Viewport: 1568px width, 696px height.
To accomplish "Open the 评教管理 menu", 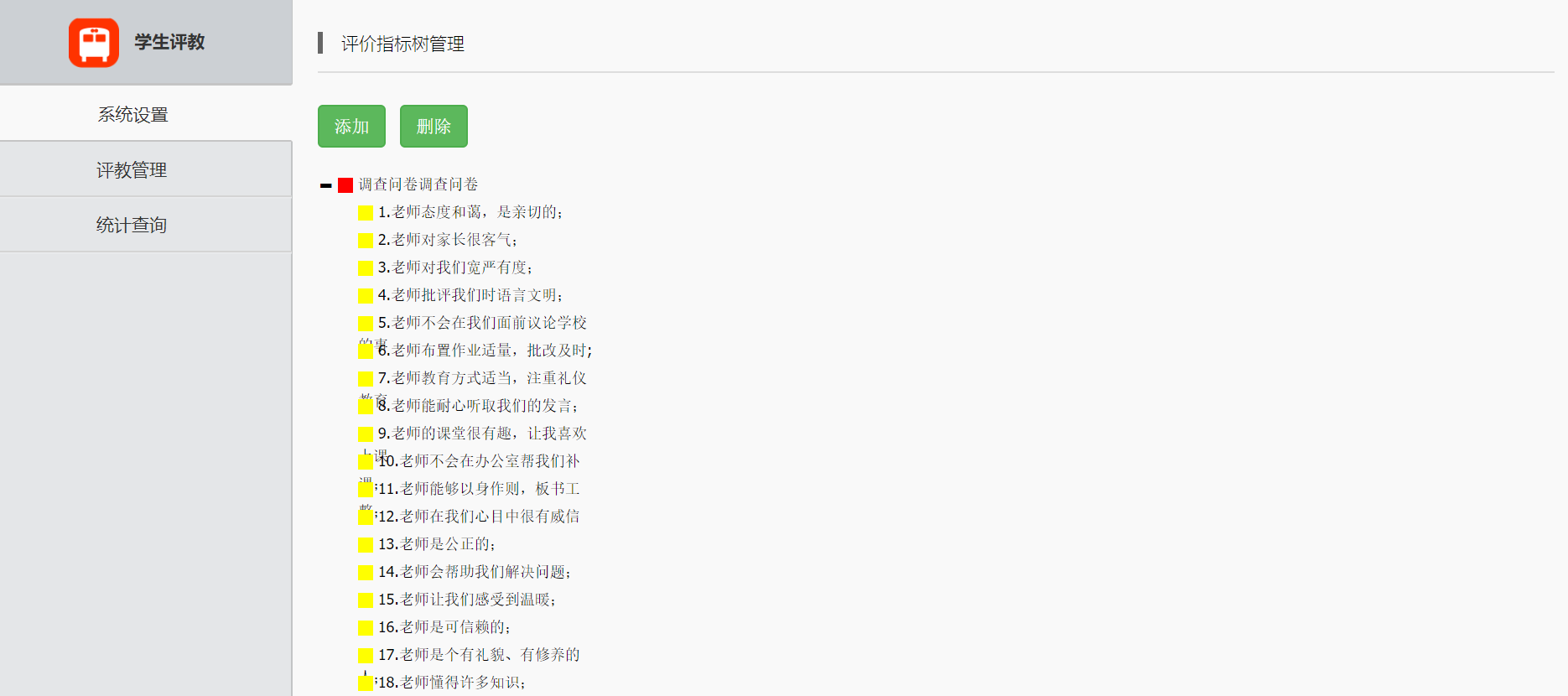I will (132, 170).
